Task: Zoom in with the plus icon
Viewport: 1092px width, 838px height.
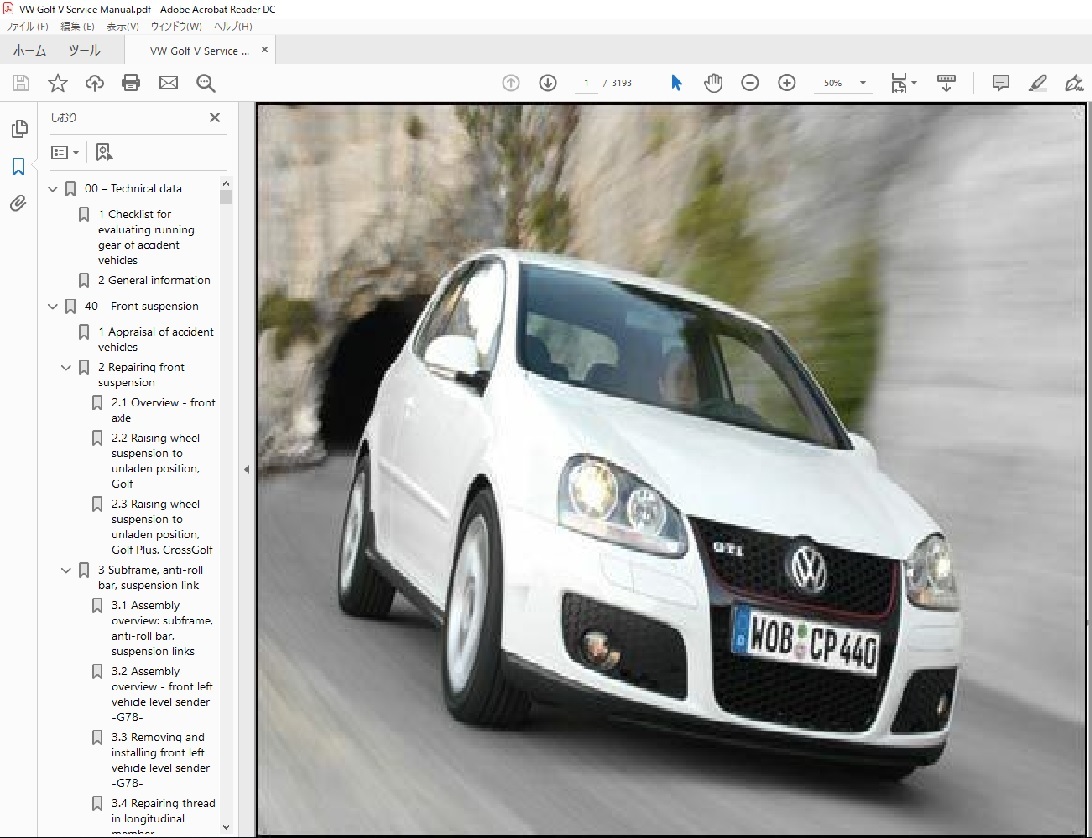Action: click(x=787, y=83)
